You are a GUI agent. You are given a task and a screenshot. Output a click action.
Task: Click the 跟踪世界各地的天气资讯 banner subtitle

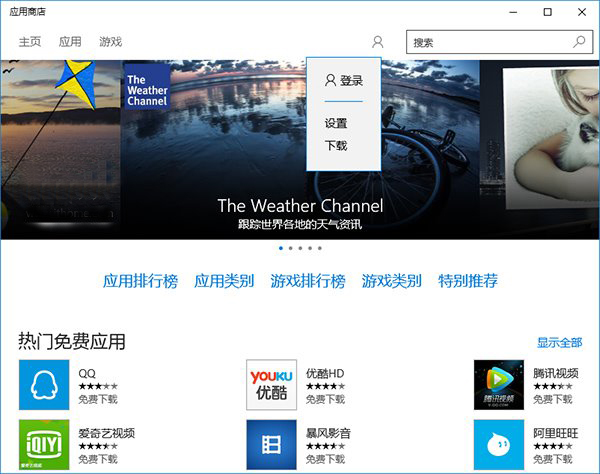(x=300, y=224)
